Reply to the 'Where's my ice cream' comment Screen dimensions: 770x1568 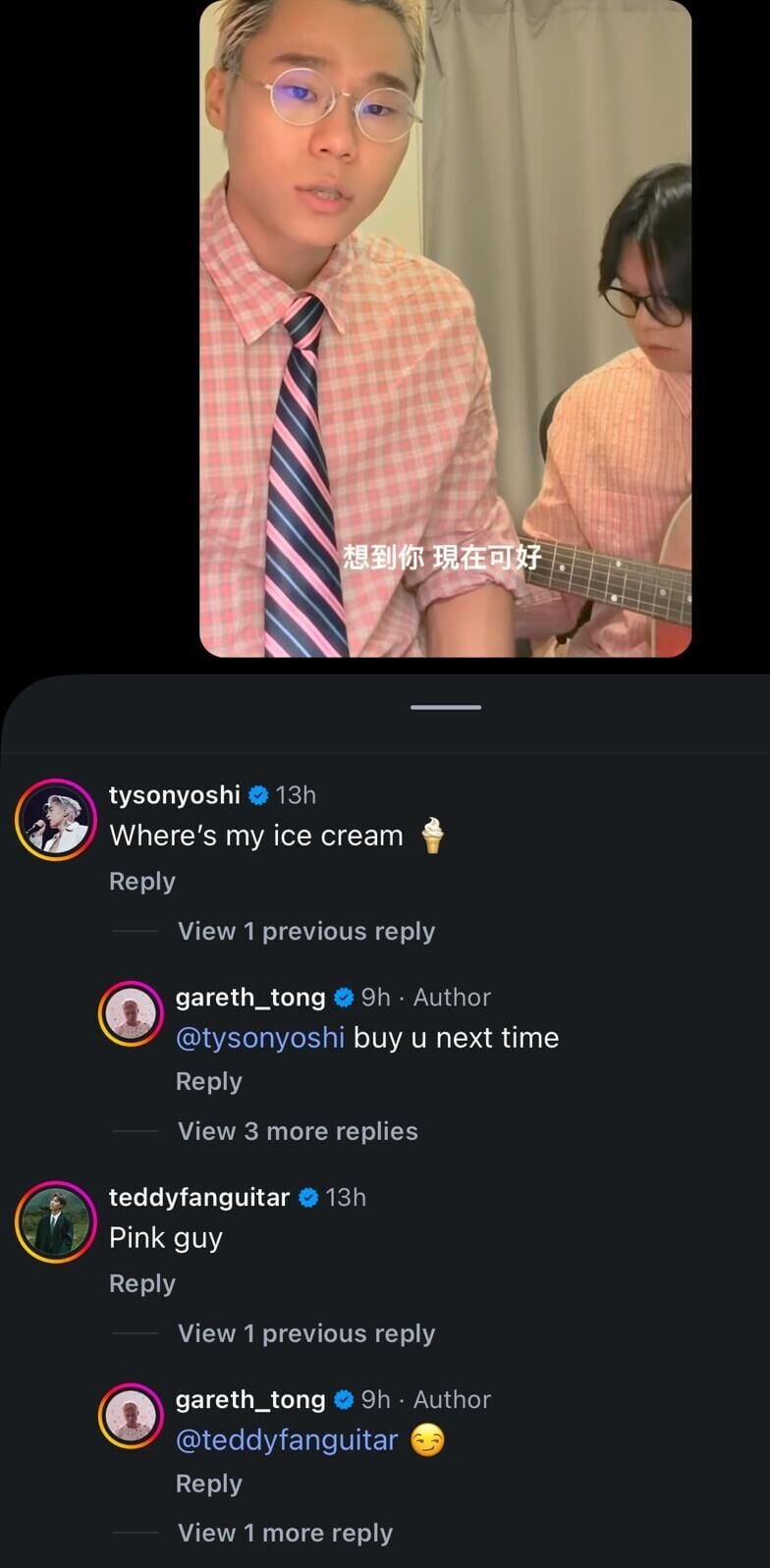(142, 882)
